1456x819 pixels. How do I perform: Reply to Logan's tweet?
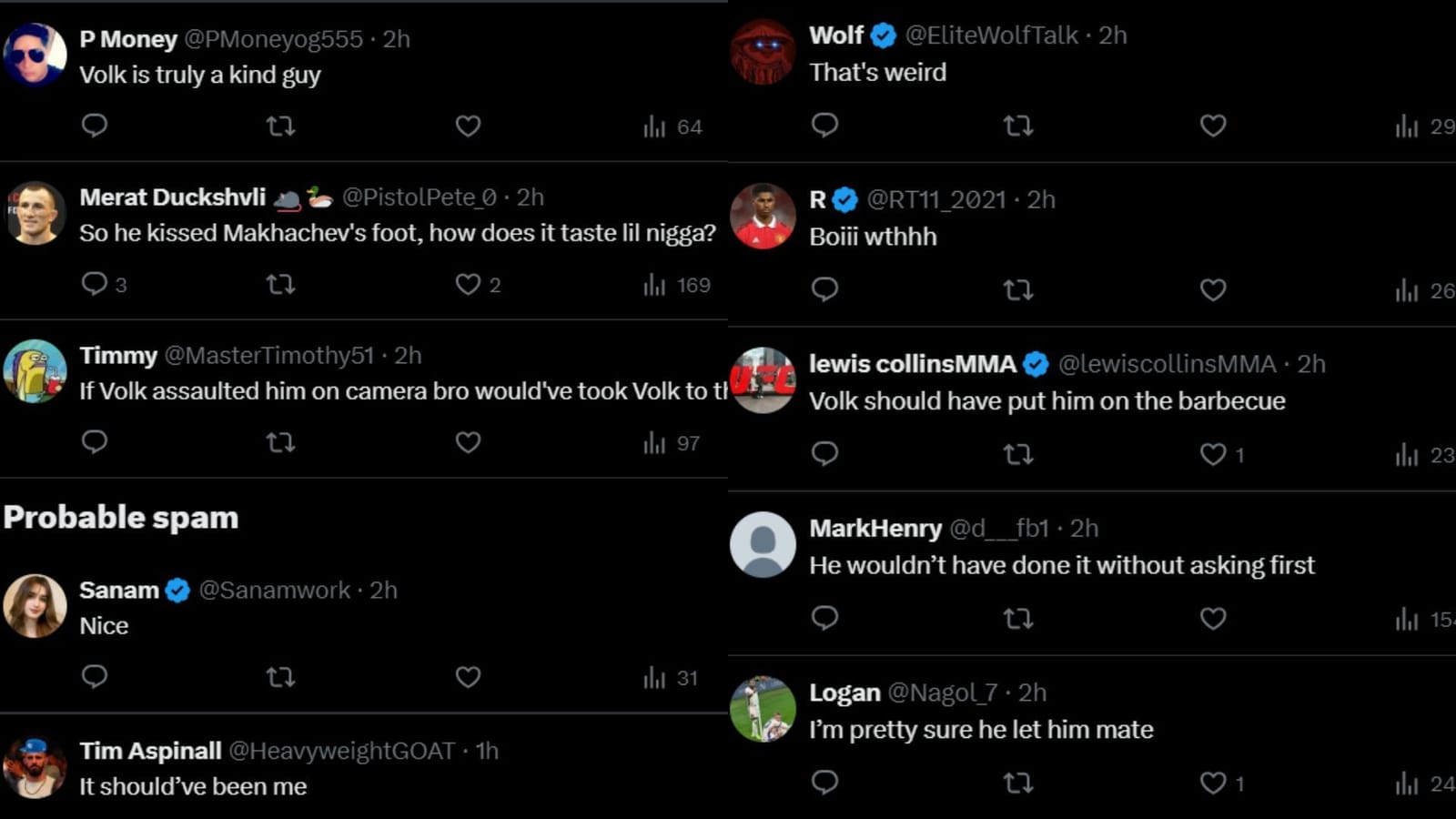pyautogui.click(x=824, y=783)
